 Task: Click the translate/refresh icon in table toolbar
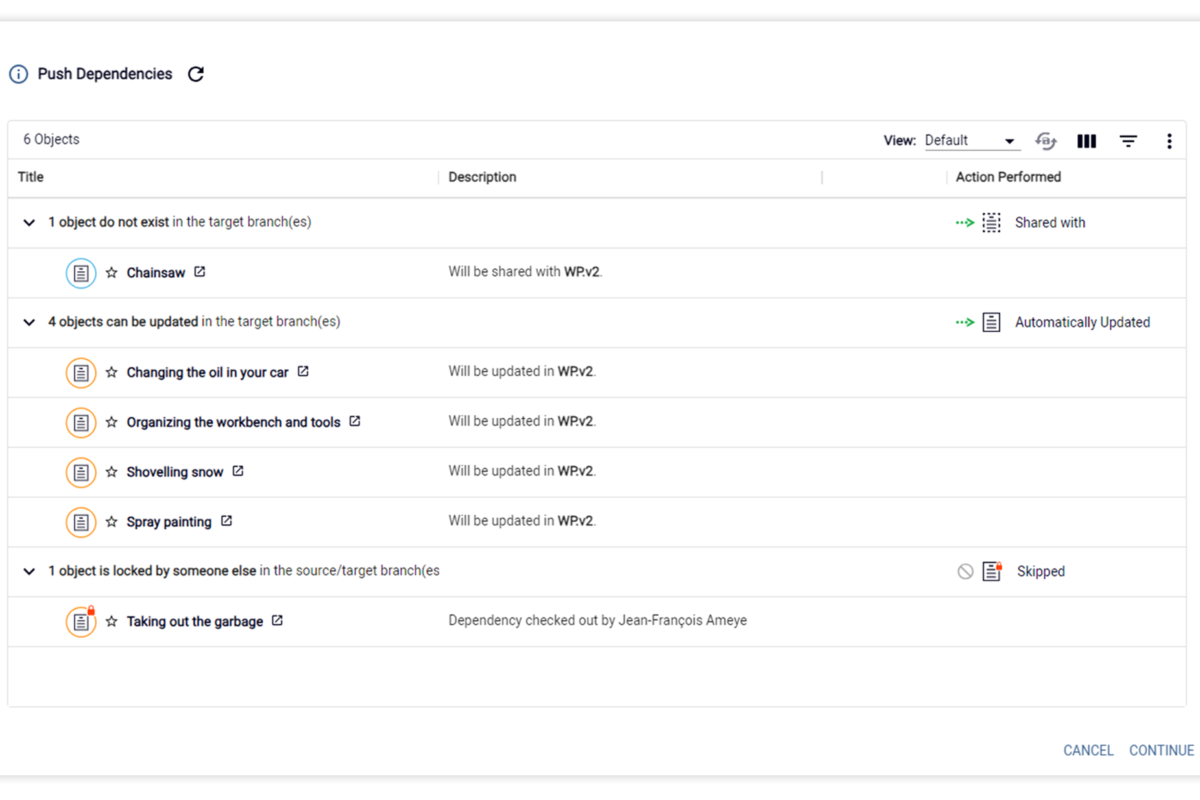point(1046,141)
